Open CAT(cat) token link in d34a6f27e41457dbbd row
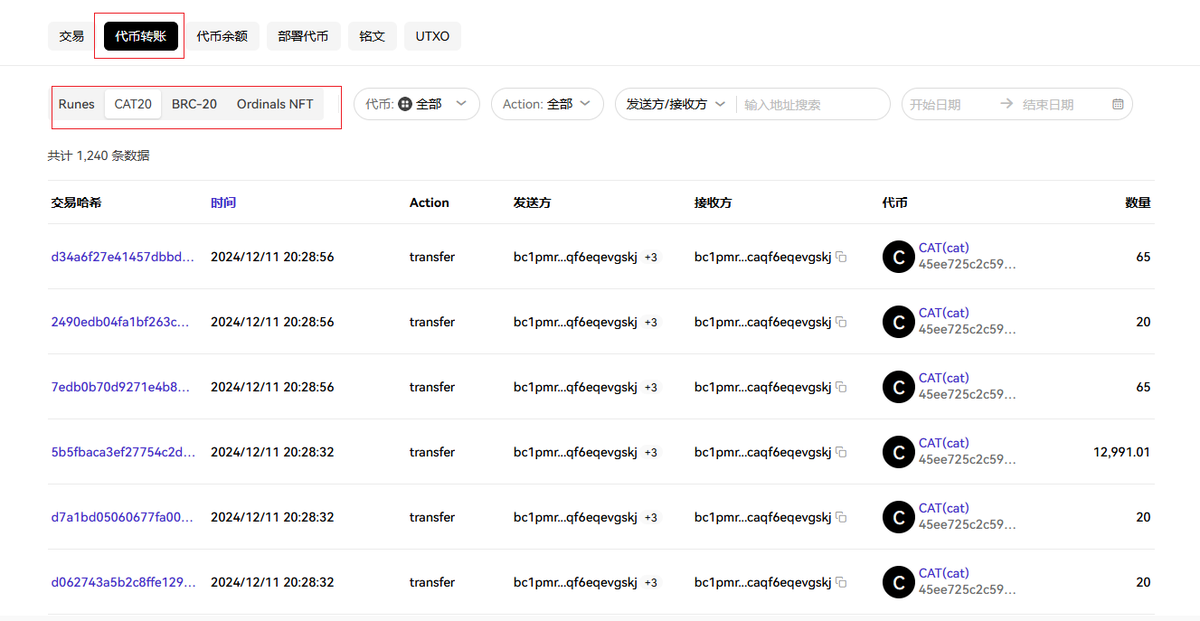 point(944,248)
